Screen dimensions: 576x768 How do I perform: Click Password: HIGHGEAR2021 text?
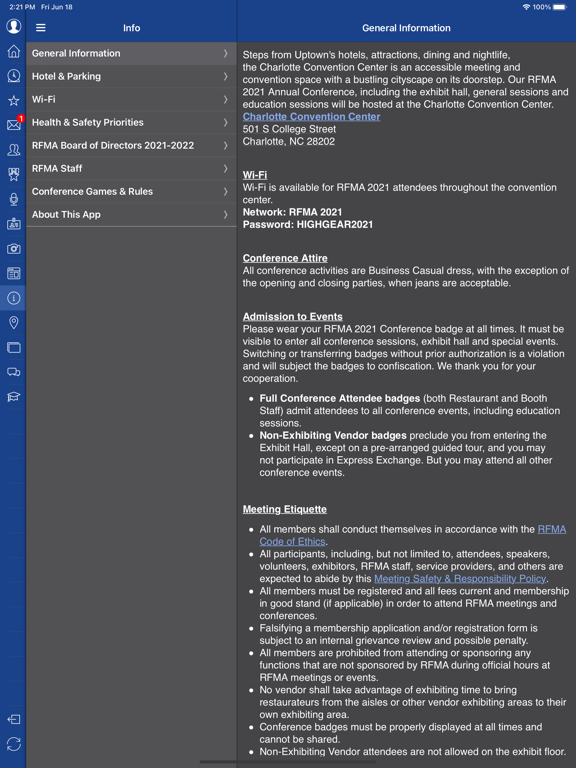308,224
